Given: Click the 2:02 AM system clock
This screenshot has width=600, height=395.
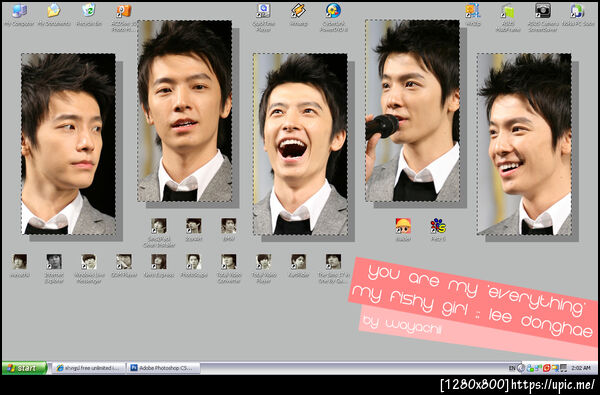Looking at the screenshot, I should tap(580, 368).
